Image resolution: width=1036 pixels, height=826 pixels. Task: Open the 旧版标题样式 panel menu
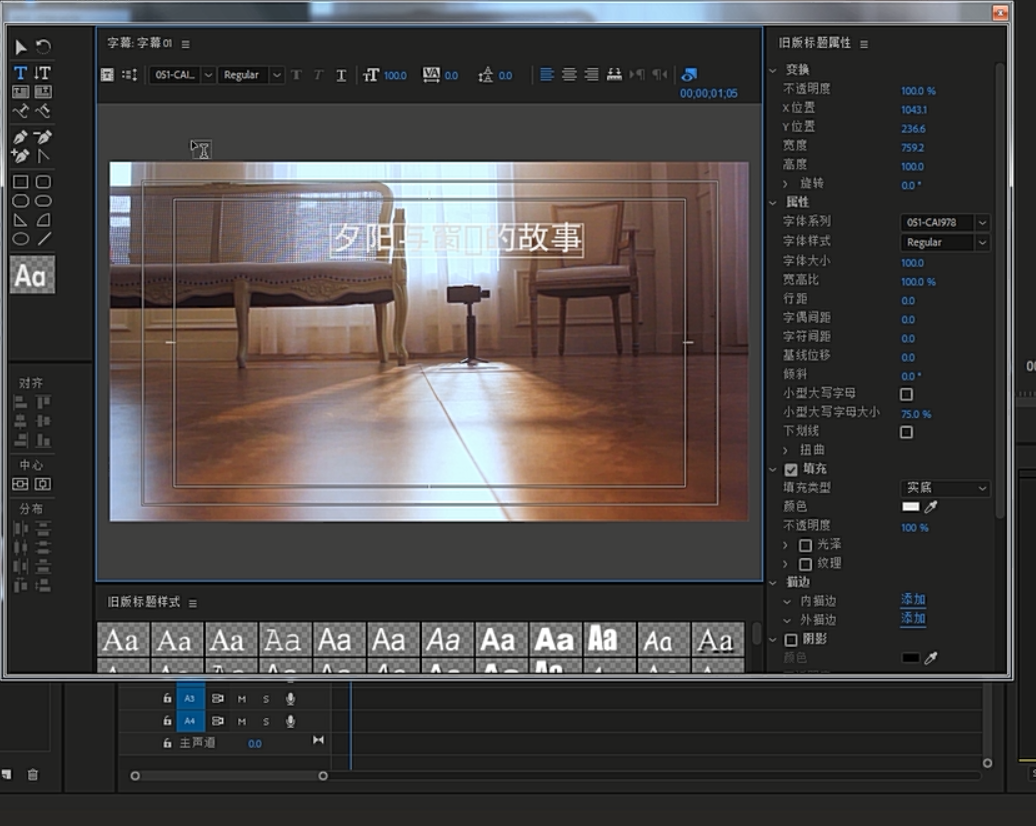pyautogui.click(x=193, y=603)
